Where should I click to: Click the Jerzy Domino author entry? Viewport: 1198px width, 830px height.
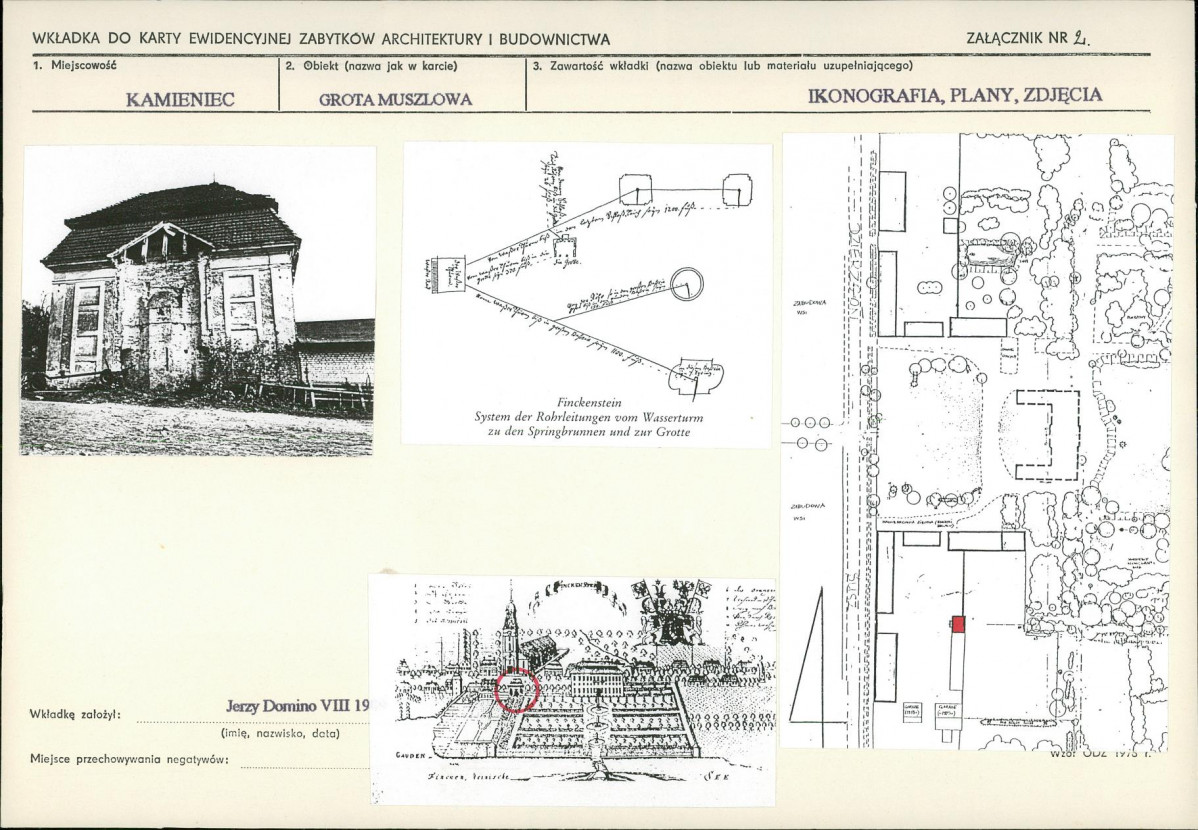(x=298, y=706)
